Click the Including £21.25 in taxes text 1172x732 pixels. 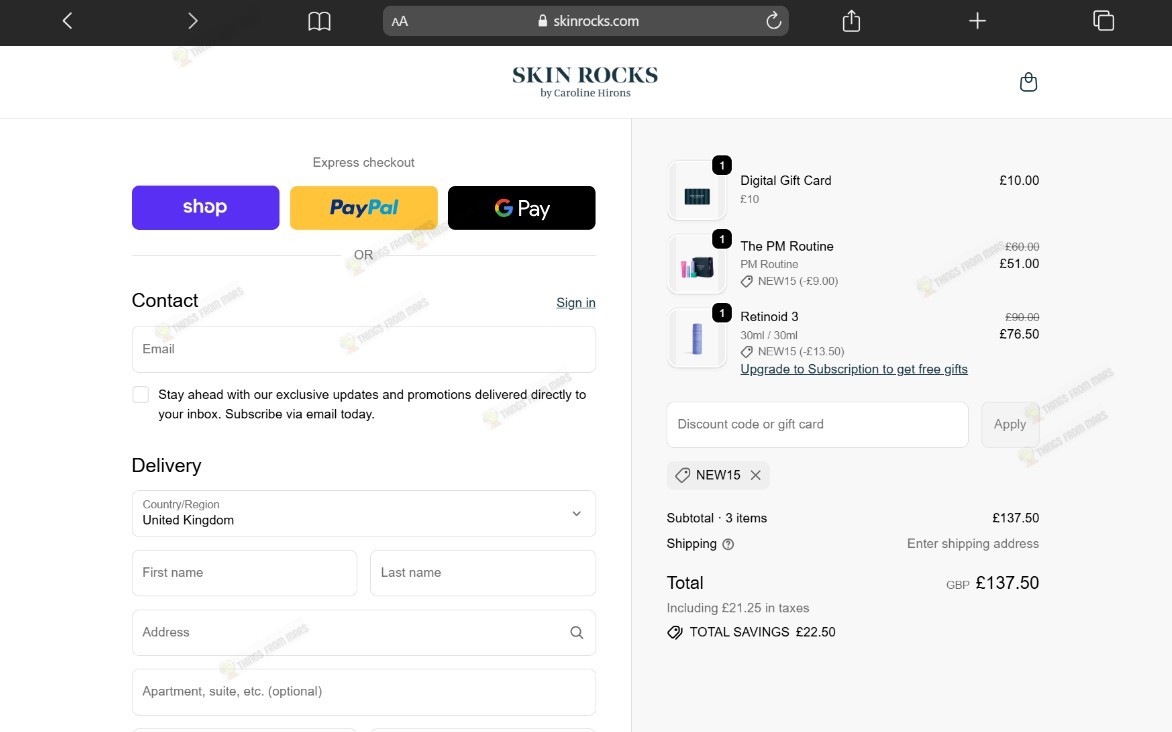click(738, 608)
